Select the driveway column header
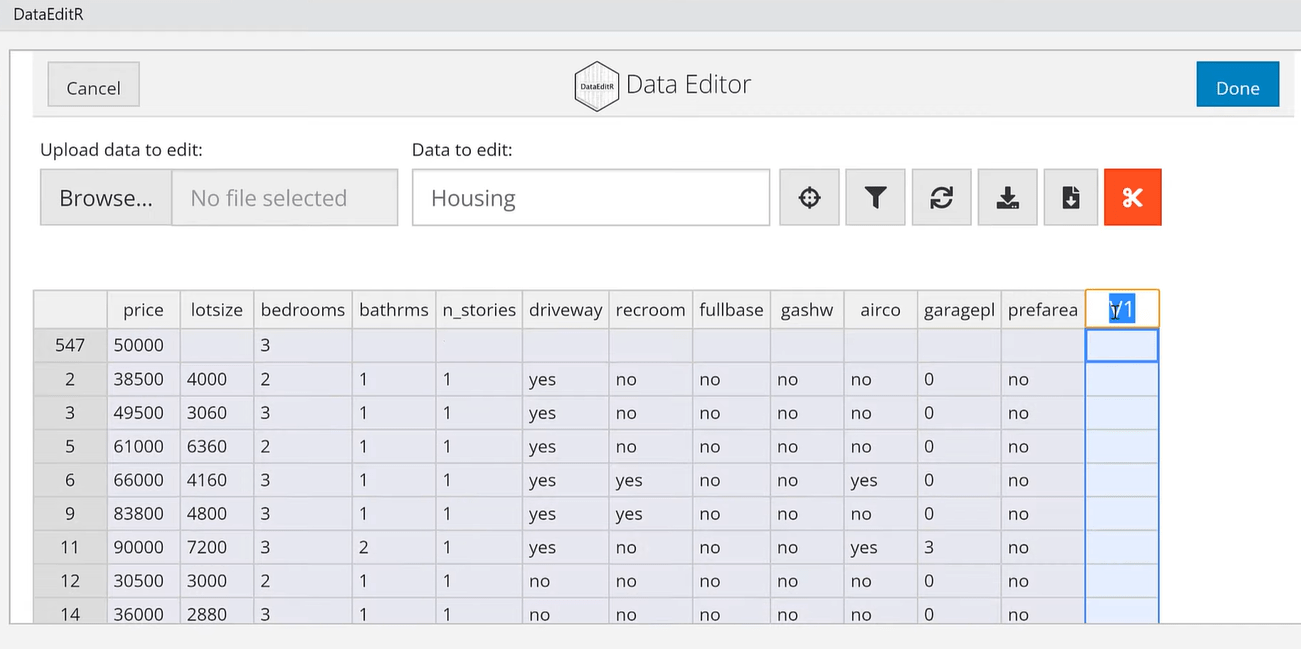The width and height of the screenshot is (1301, 649). tap(565, 310)
